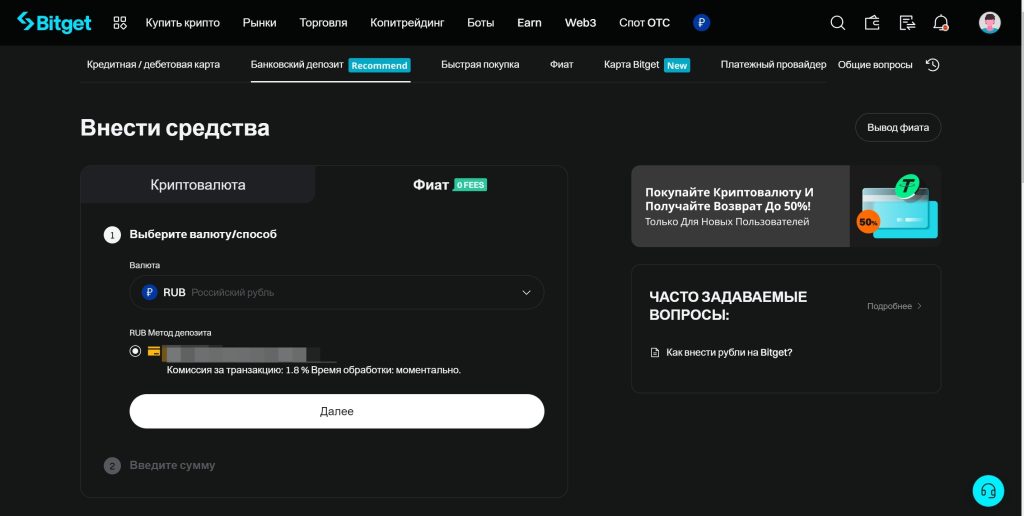Open the Как внести рубли на Bitget link
This screenshot has width=1024, height=516.
click(x=728, y=352)
